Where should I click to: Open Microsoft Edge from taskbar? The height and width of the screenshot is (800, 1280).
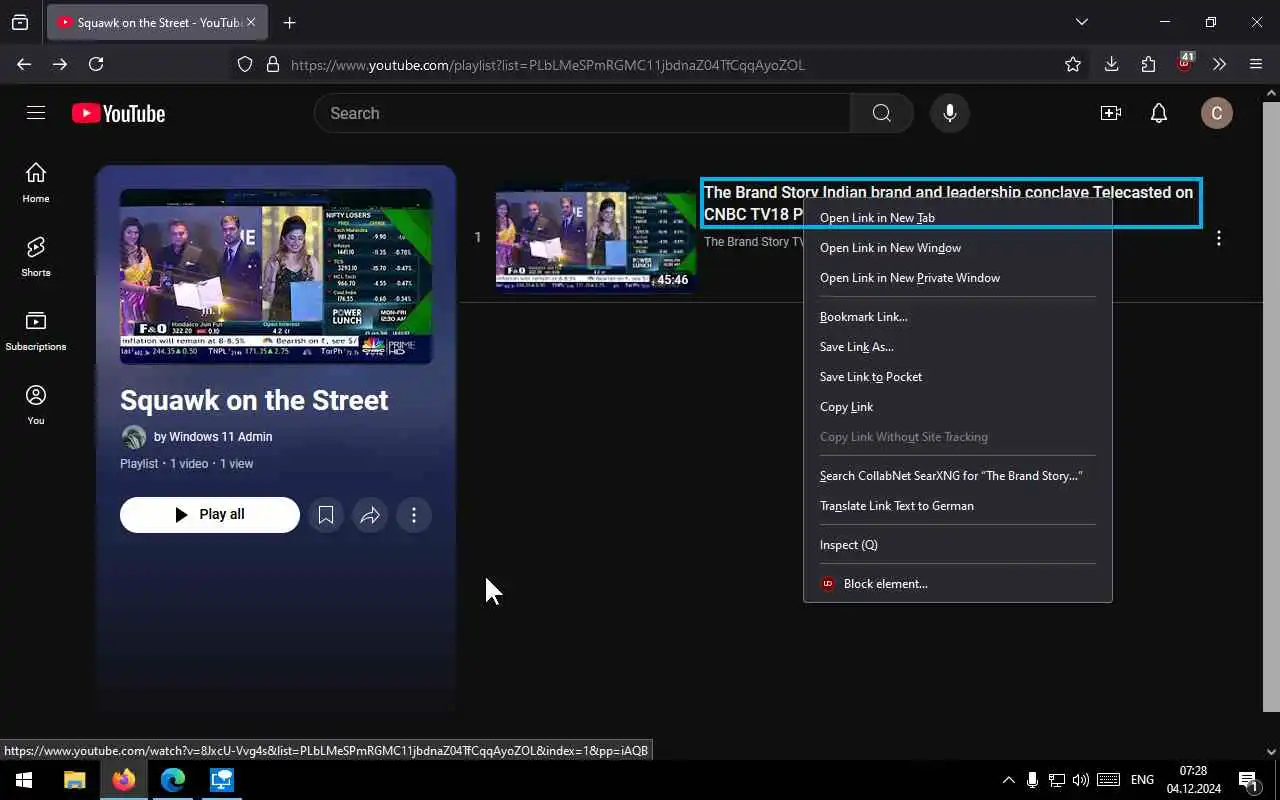pyautogui.click(x=173, y=780)
